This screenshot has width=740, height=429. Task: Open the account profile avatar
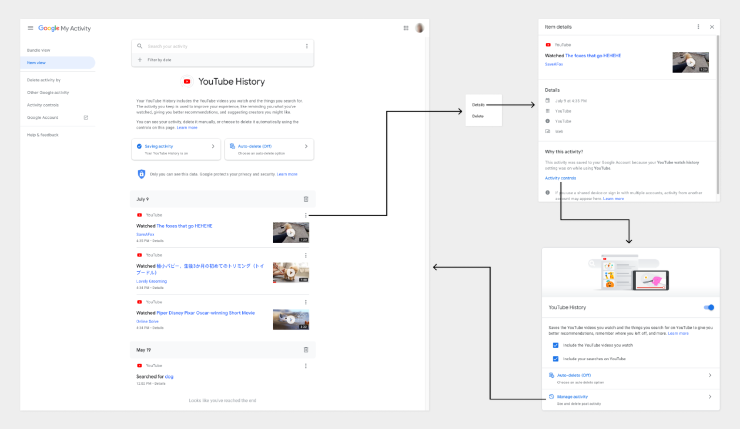tap(419, 28)
